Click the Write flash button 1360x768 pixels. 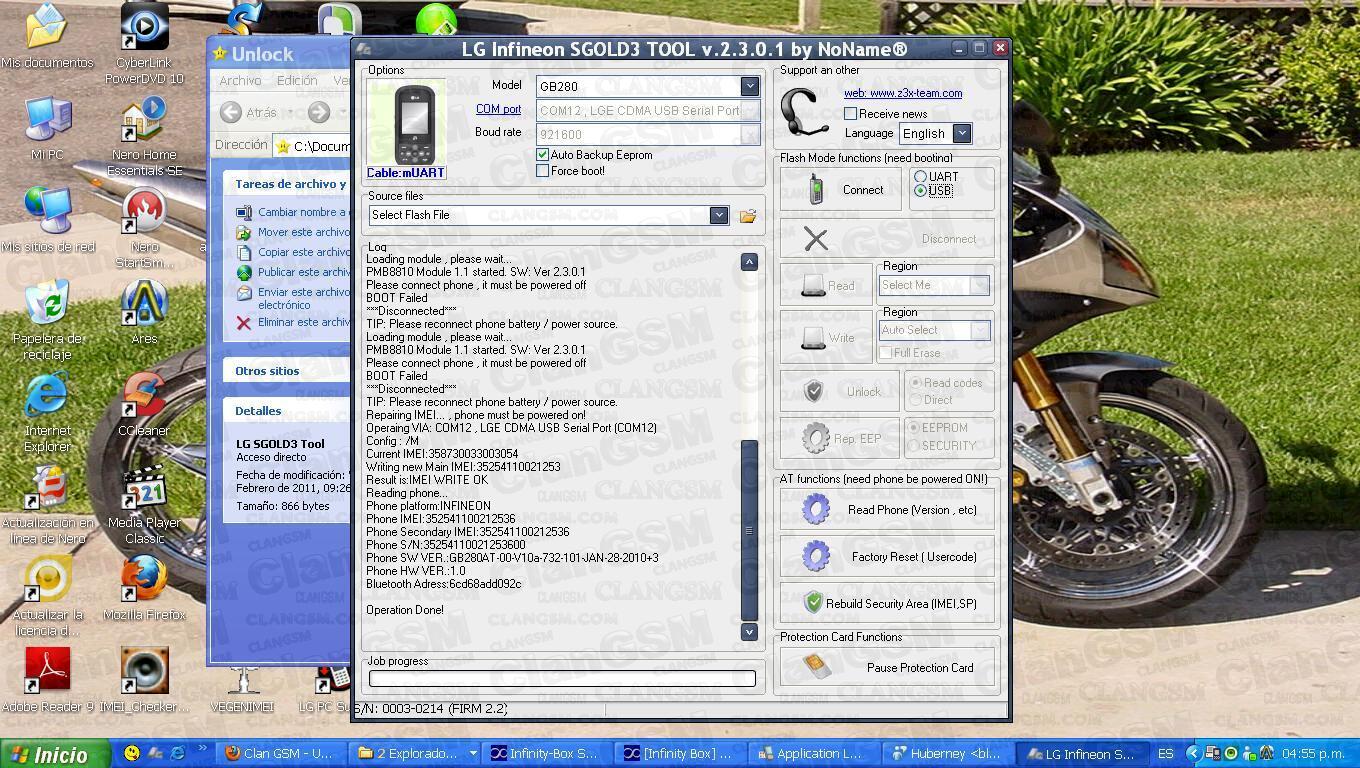click(826, 338)
